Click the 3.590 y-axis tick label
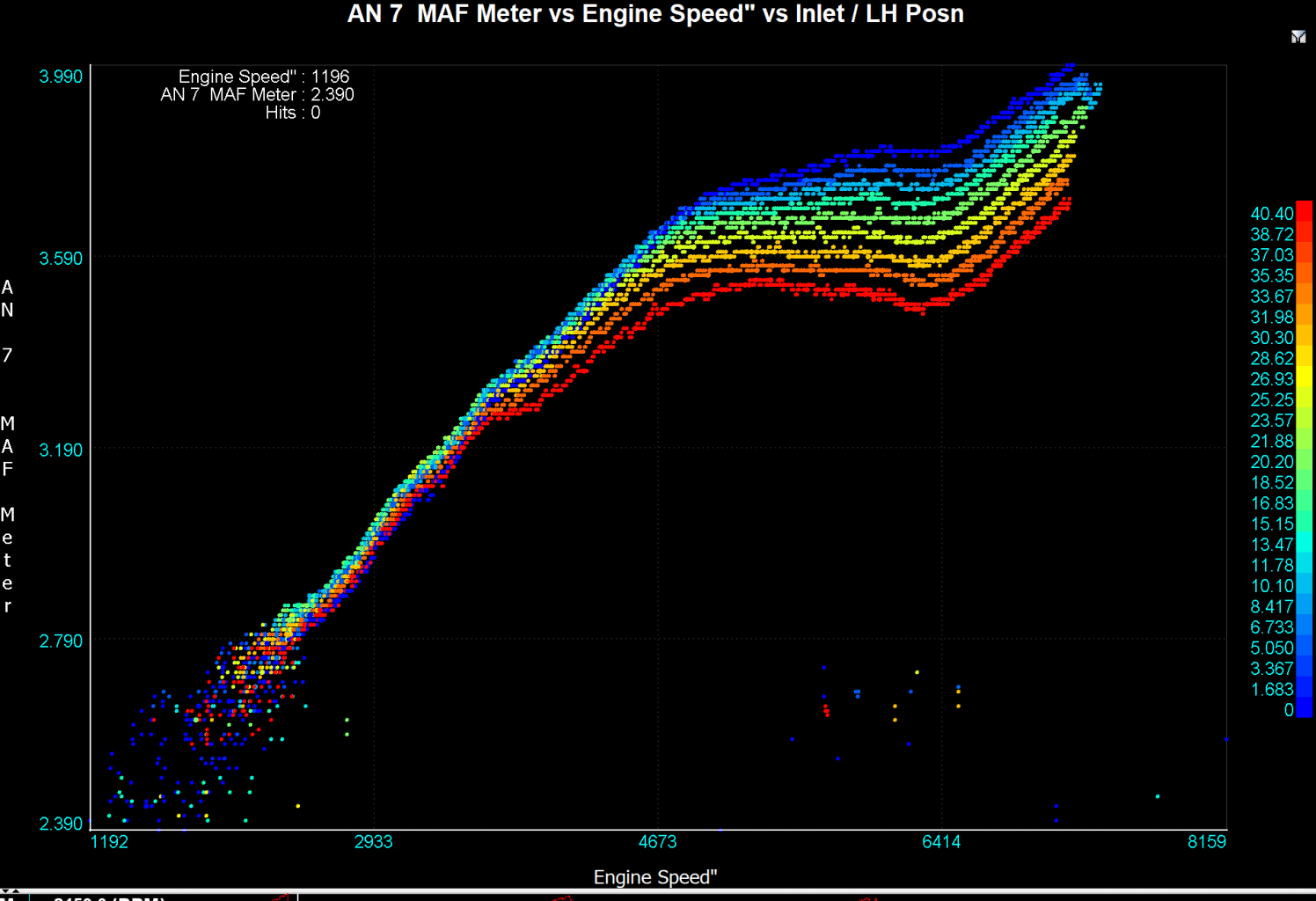The height and width of the screenshot is (901, 1316). point(61,259)
